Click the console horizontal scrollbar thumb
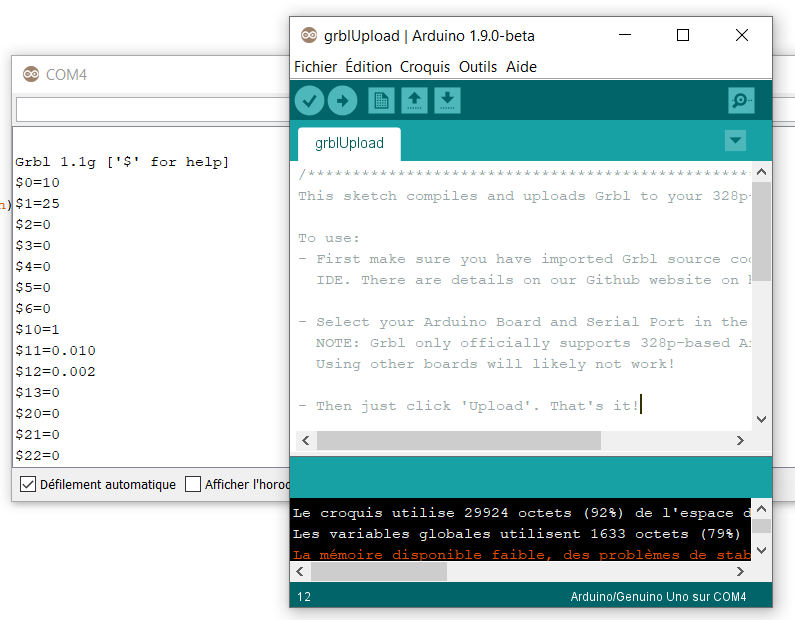Image resolution: width=795 pixels, height=620 pixels. (x=379, y=572)
